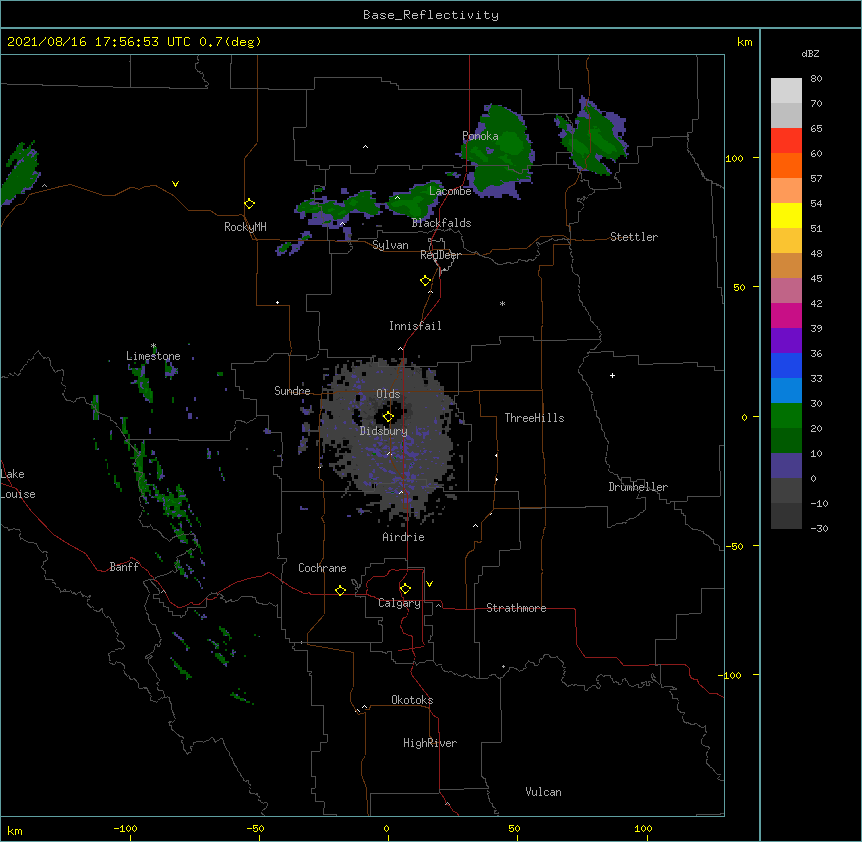The image size is (862, 842).
Task: Select the red 65 dBZ legend color
Action: [x=786, y=140]
